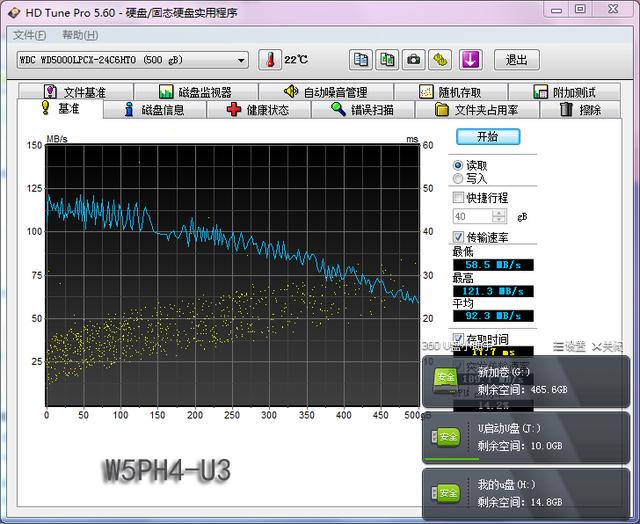Select the 基准 tab
The width and height of the screenshot is (640, 524).
click(60, 109)
